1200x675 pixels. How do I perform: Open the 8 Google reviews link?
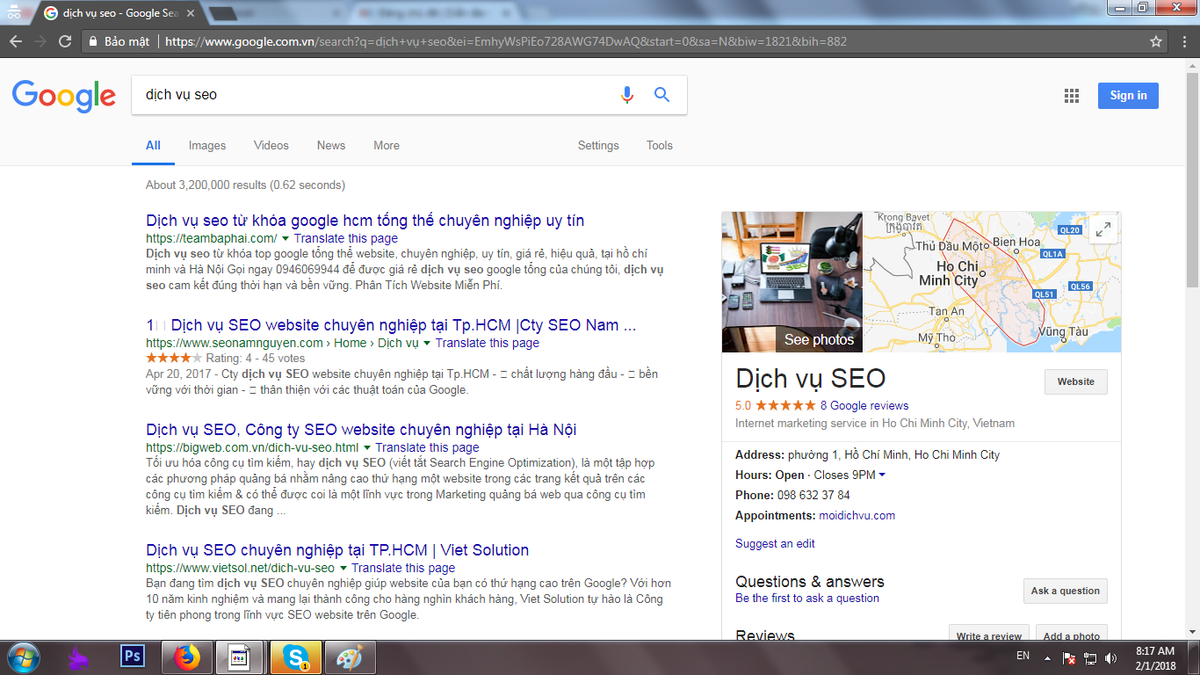point(864,406)
